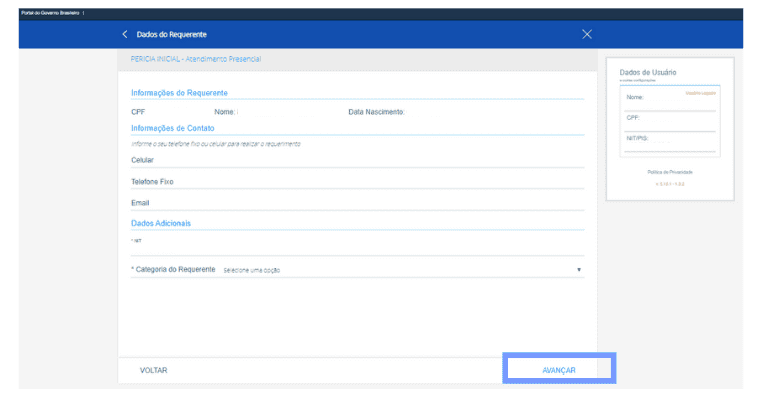The height and width of the screenshot is (401, 768).
Task: Open the Política de Privacidade link
Action: click(670, 172)
